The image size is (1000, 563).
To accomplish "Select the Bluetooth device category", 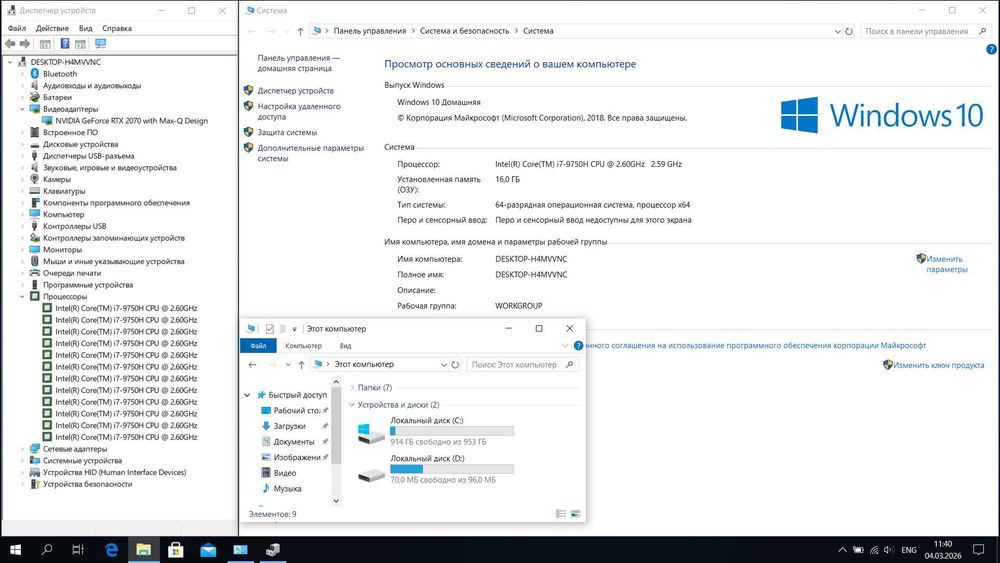I will click(x=60, y=74).
